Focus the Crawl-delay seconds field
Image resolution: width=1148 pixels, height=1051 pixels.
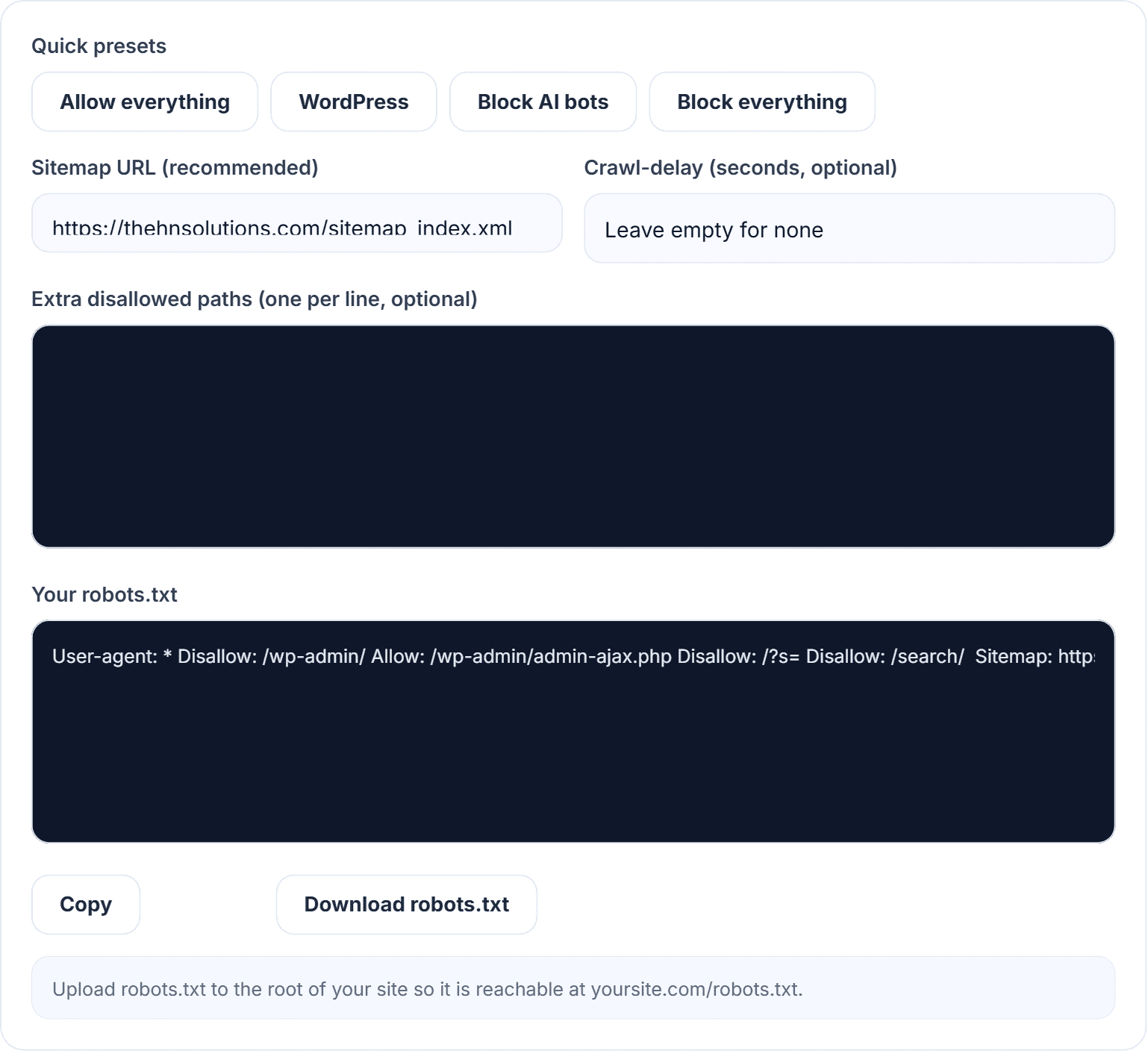849,228
